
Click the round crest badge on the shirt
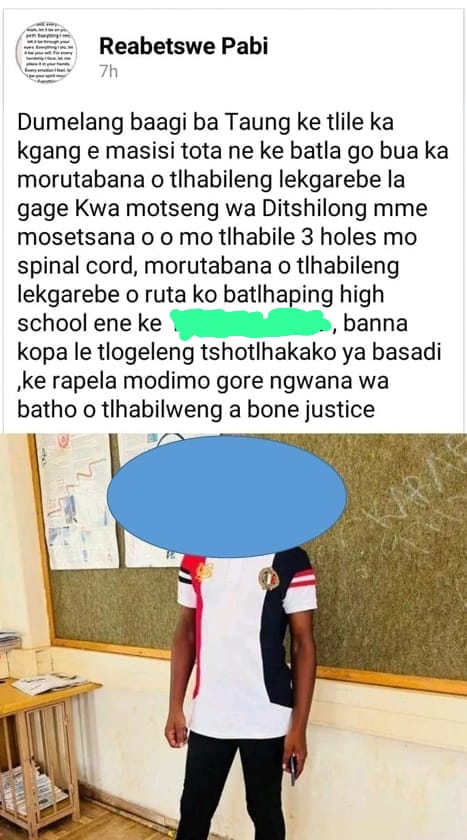tap(269, 579)
